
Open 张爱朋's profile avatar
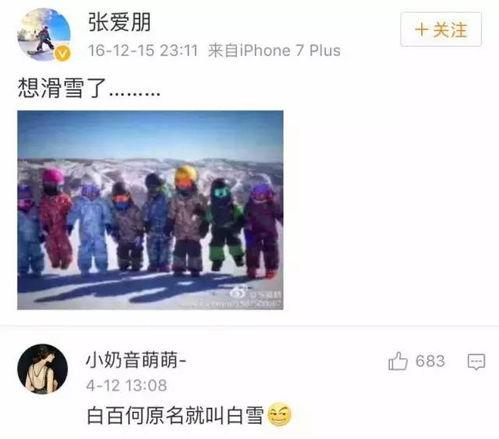coord(44,34)
